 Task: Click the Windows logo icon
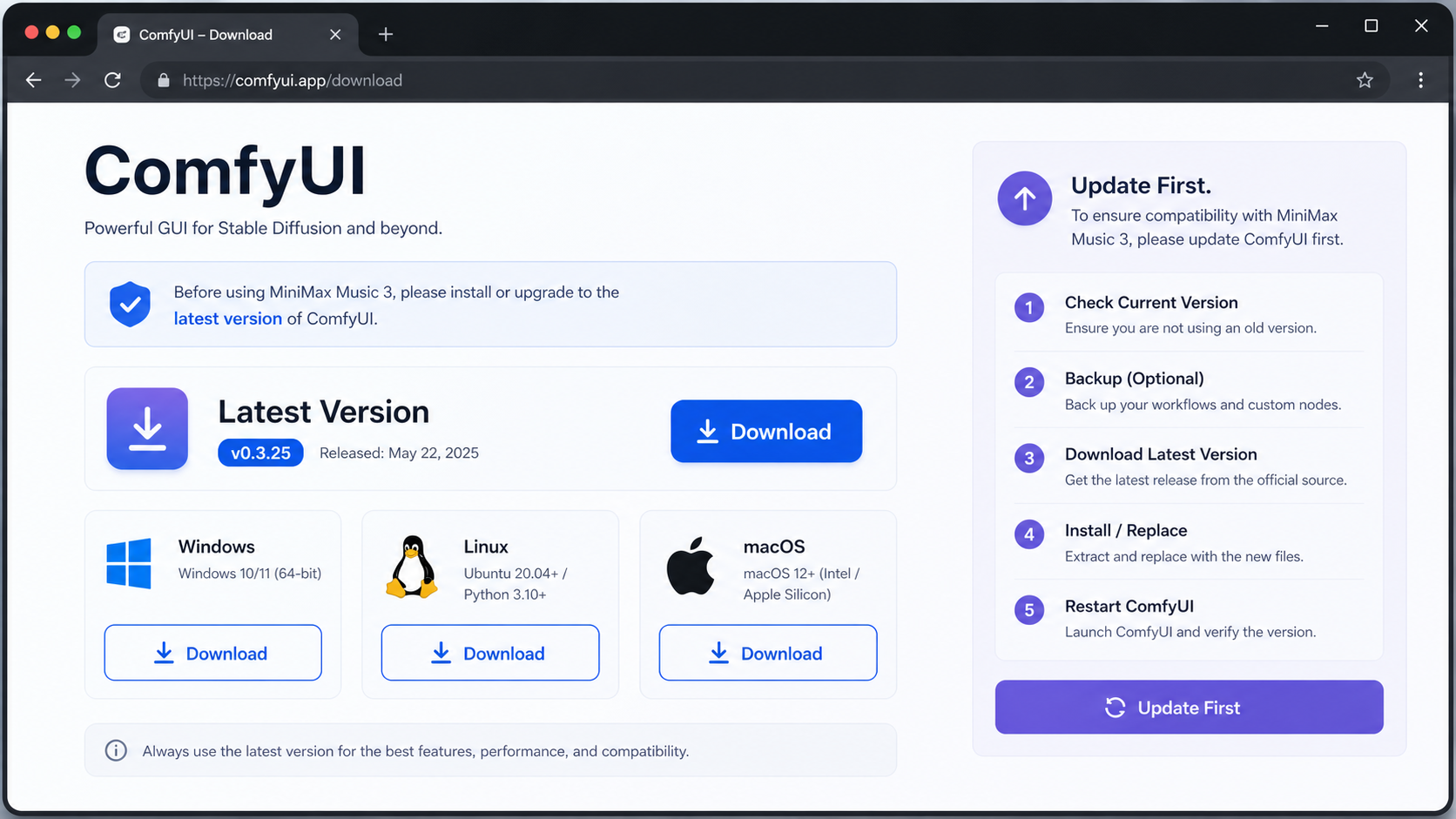click(129, 564)
